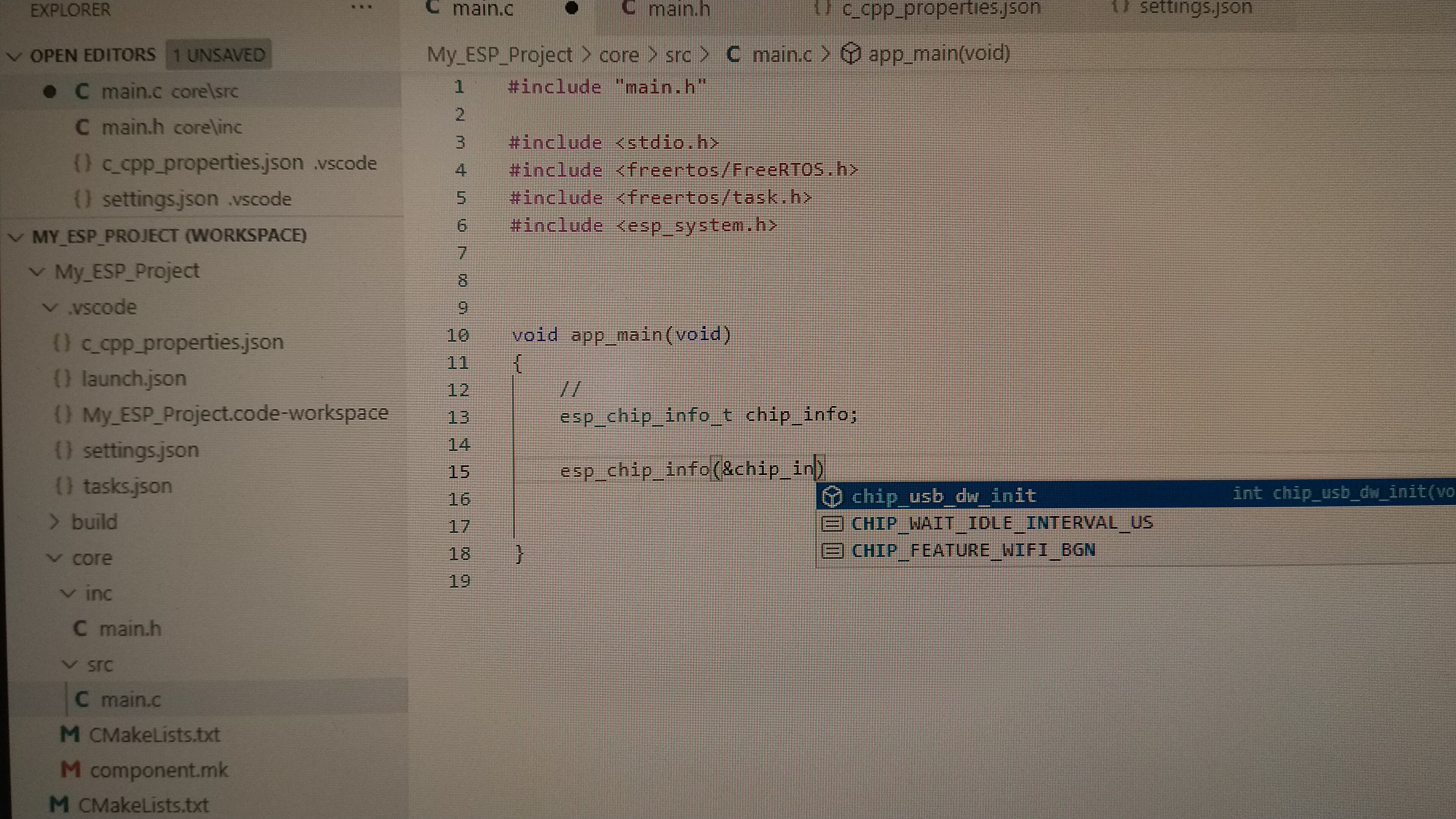Accept the chip_usb_dw_init autocomplete suggestion
This screenshot has width=1456, height=819.
(x=1136, y=494)
